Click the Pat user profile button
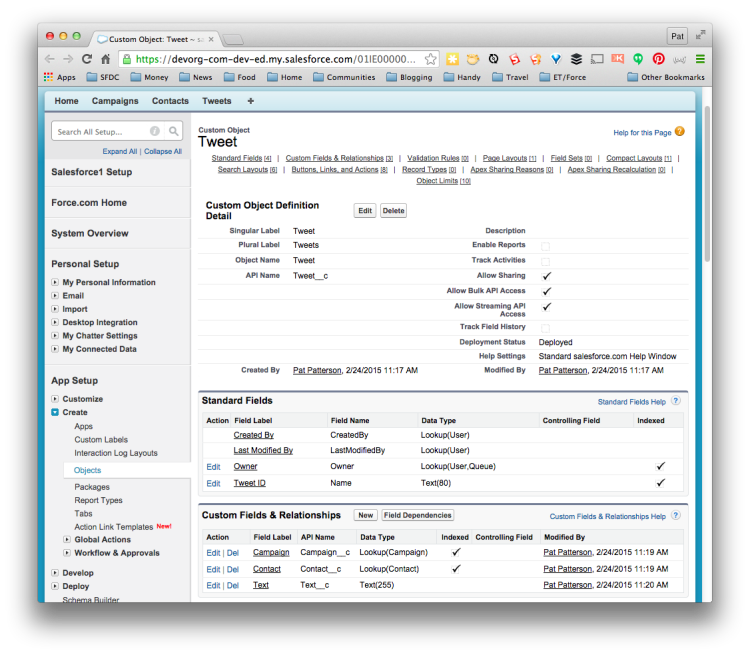750x655 pixels. click(x=677, y=36)
